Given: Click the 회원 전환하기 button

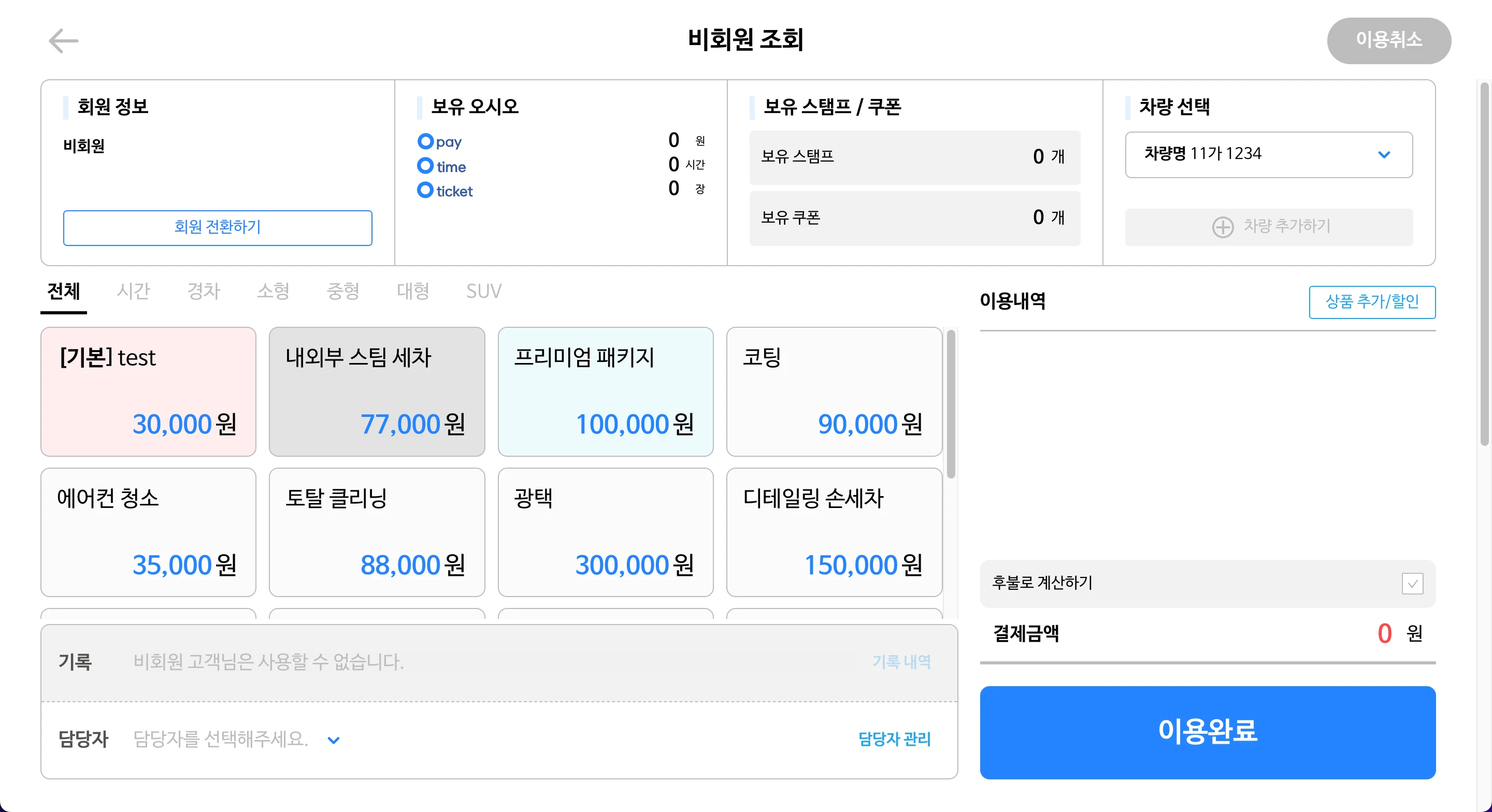Looking at the screenshot, I should coord(218,228).
